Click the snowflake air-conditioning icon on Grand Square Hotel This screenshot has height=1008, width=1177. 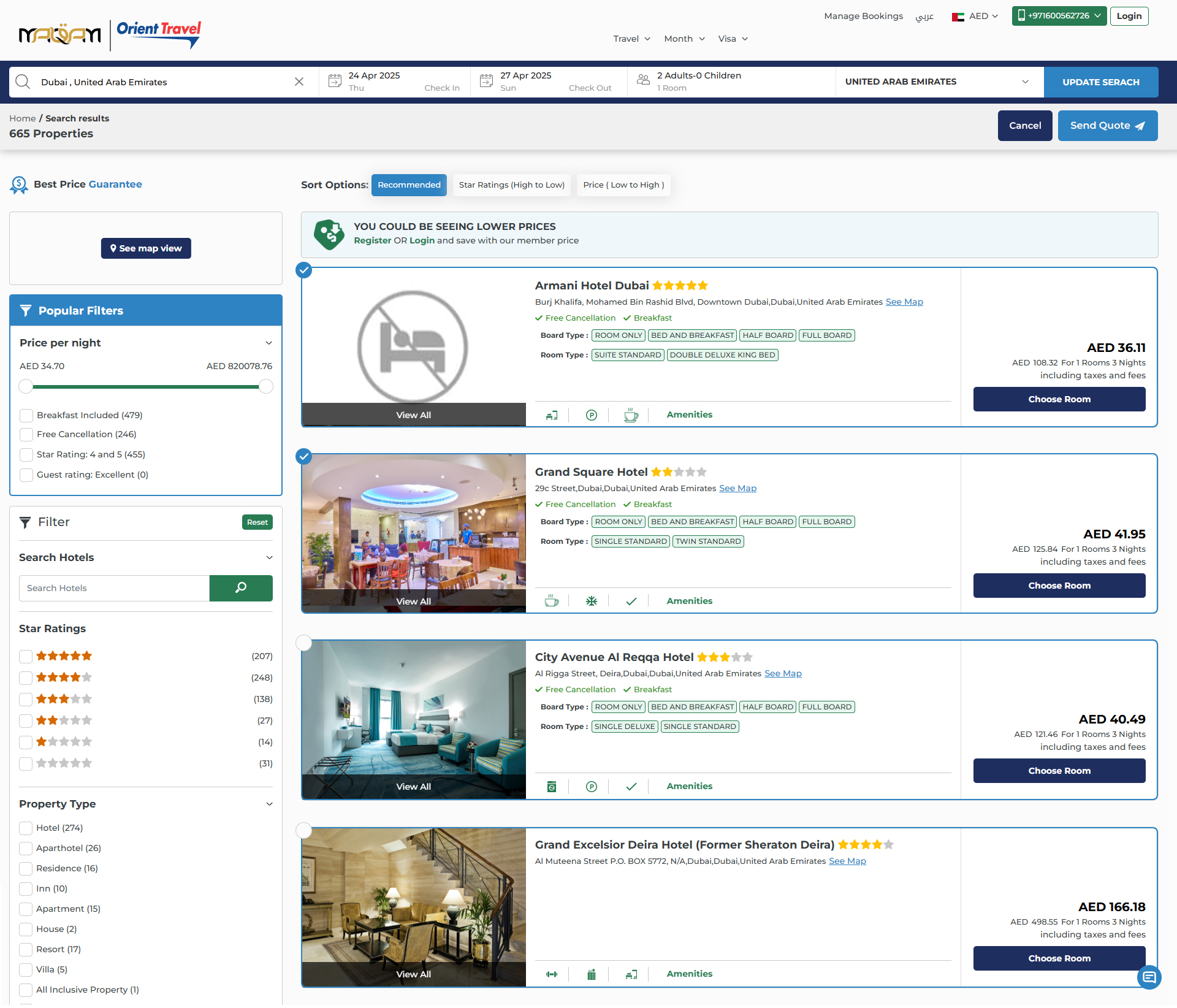click(x=591, y=601)
